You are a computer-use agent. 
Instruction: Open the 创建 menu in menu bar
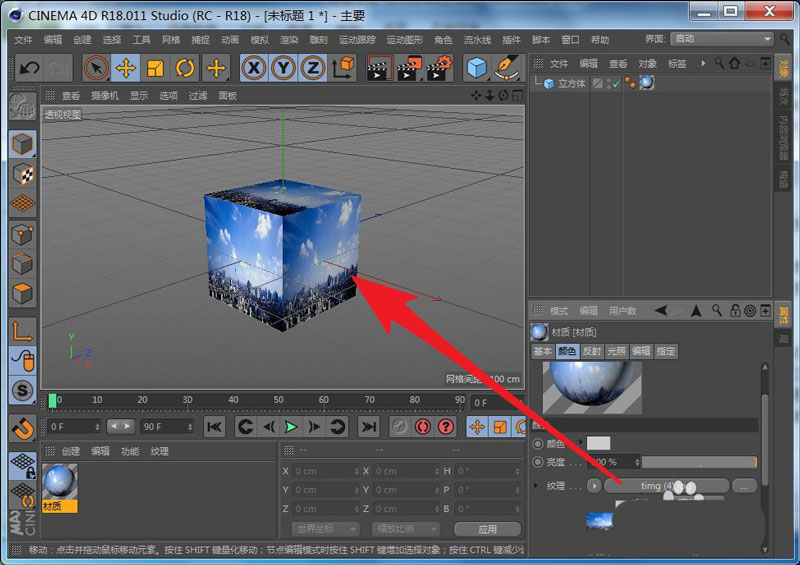(82, 40)
